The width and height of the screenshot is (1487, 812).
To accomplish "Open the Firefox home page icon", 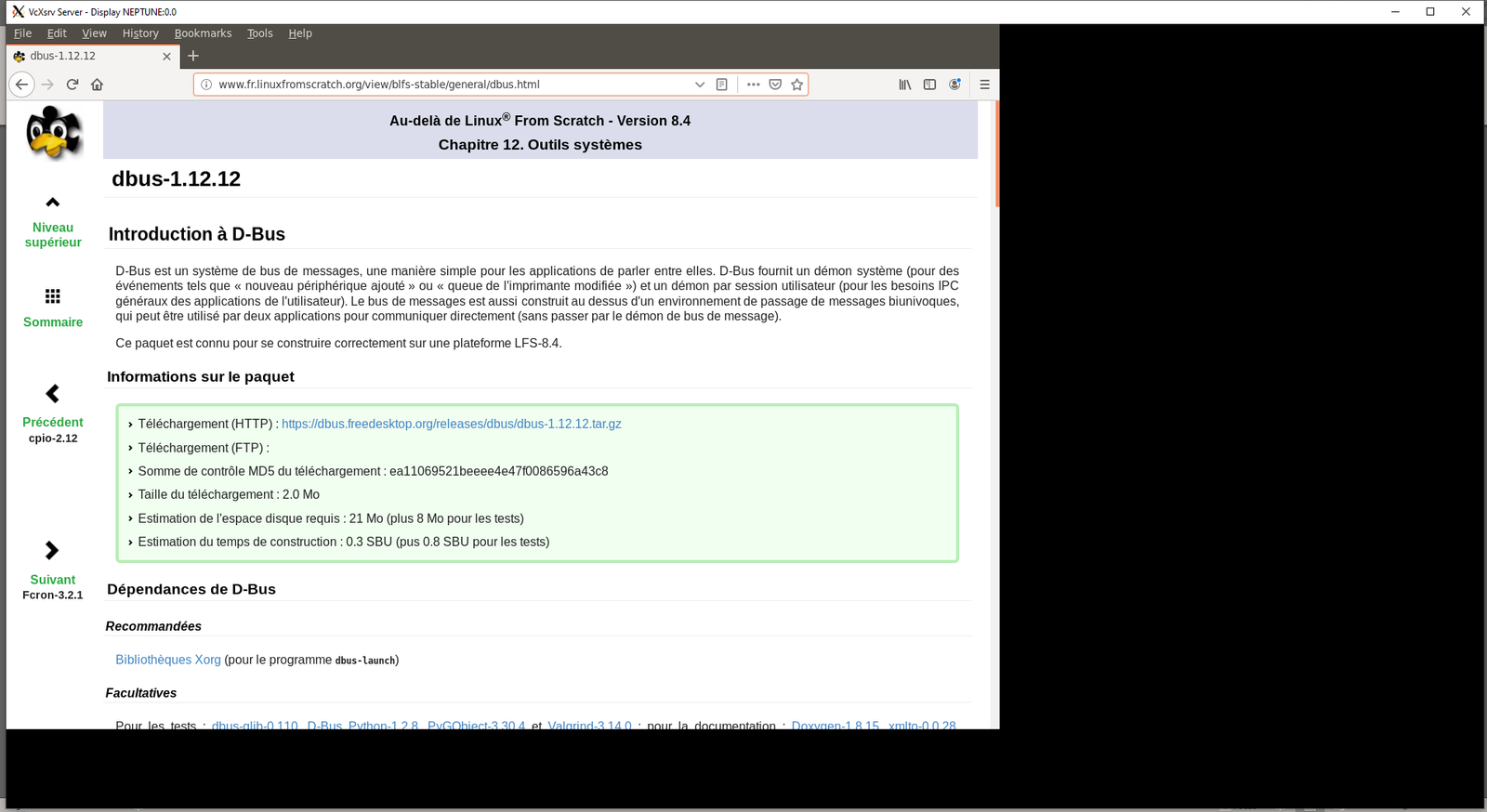I will point(97,85).
